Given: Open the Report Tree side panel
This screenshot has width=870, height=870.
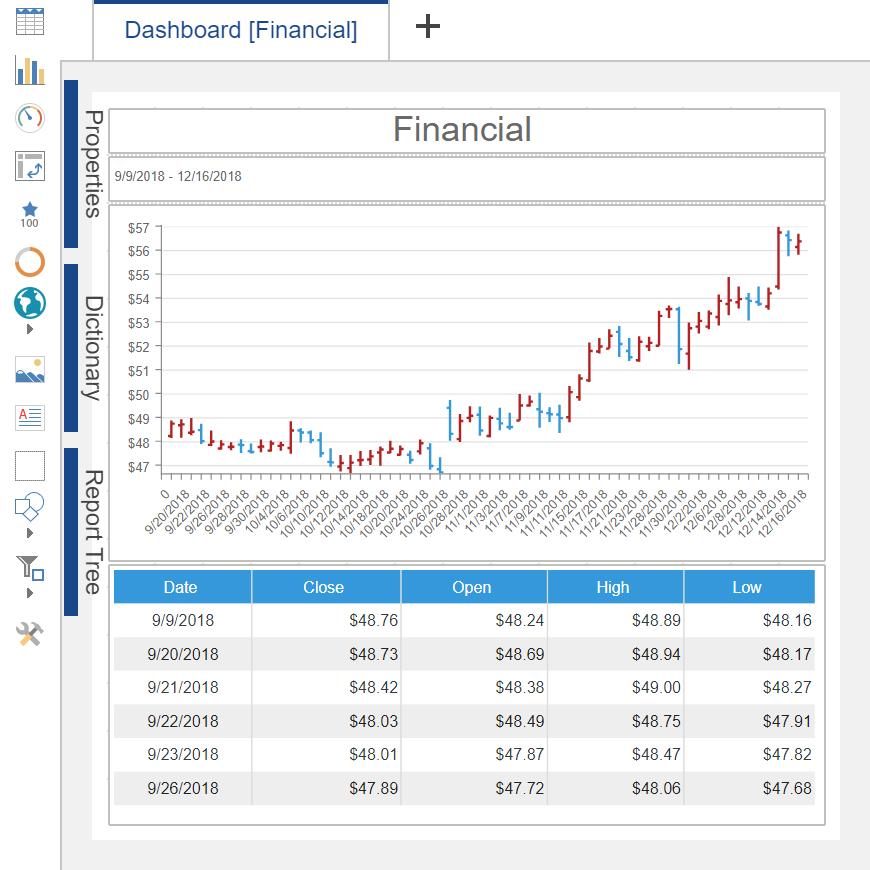Looking at the screenshot, I should [83, 532].
